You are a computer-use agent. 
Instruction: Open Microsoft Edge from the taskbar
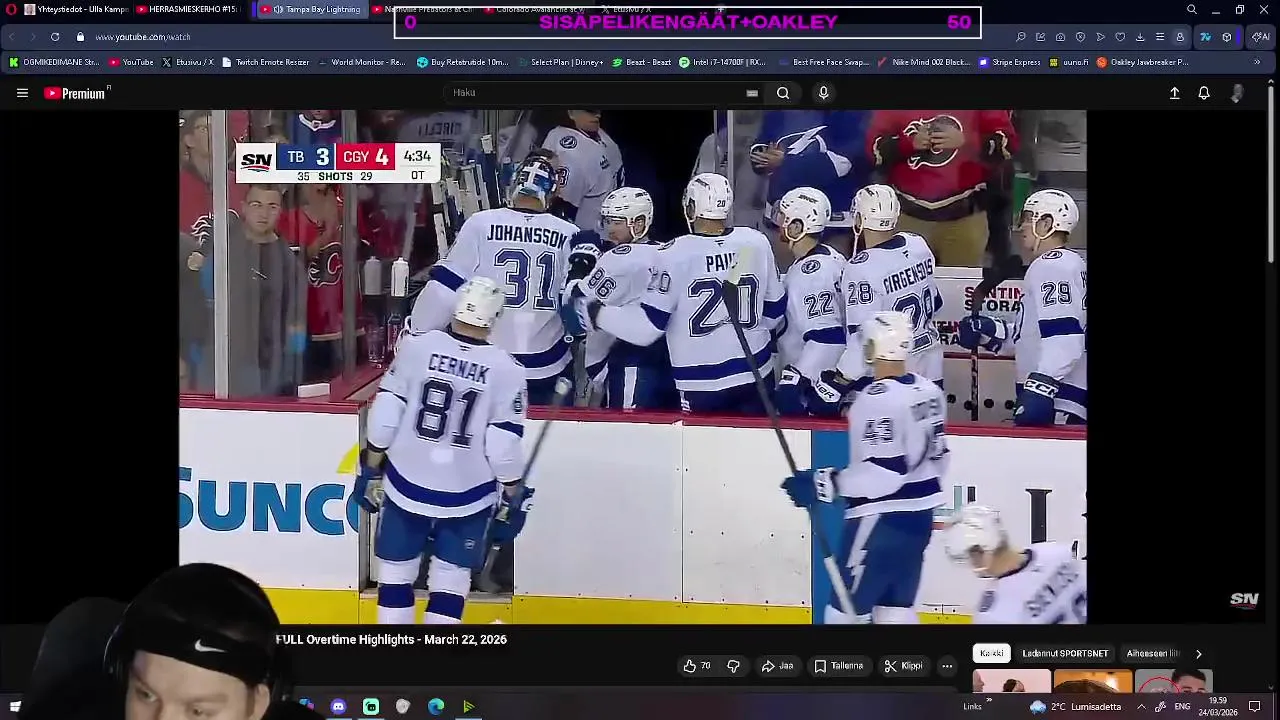click(436, 707)
